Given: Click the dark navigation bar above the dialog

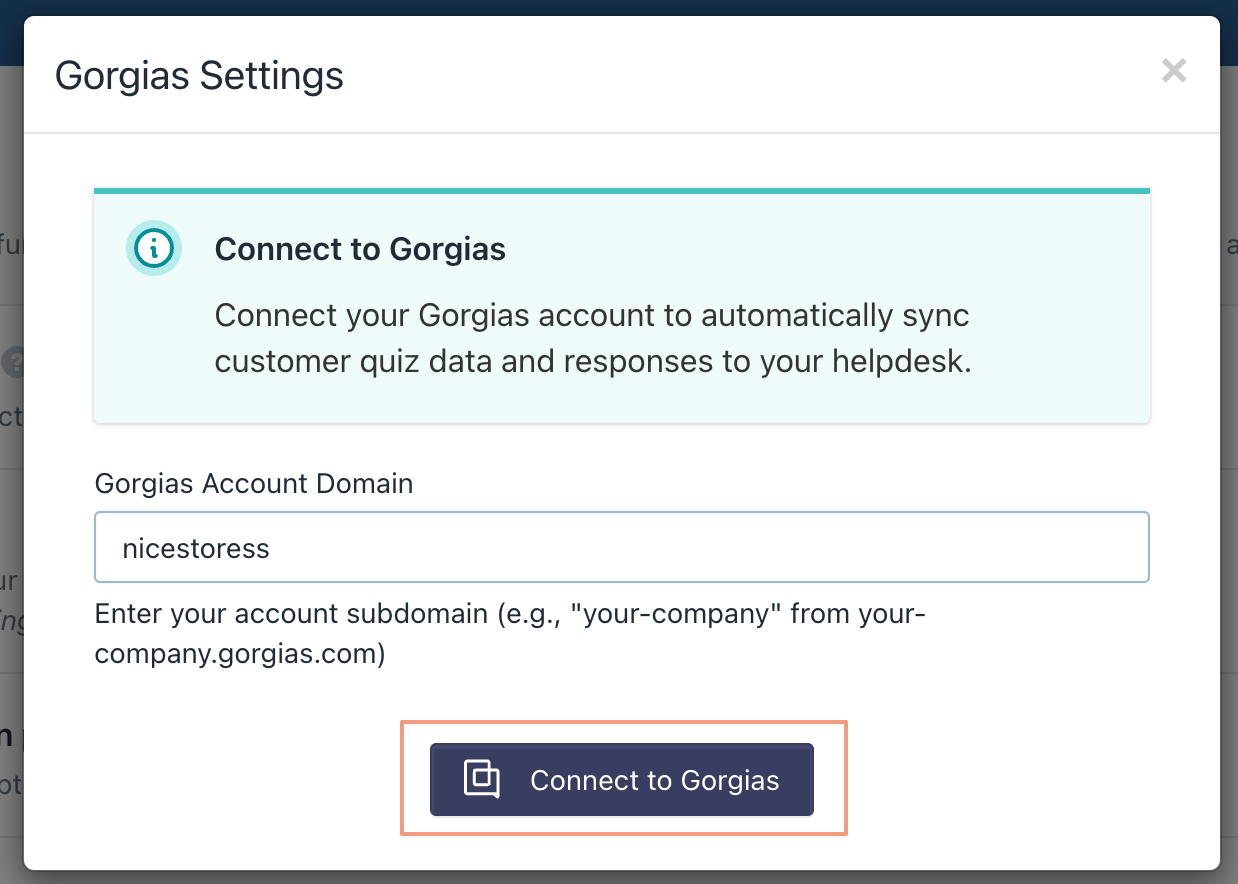Looking at the screenshot, I should (620, 7).
